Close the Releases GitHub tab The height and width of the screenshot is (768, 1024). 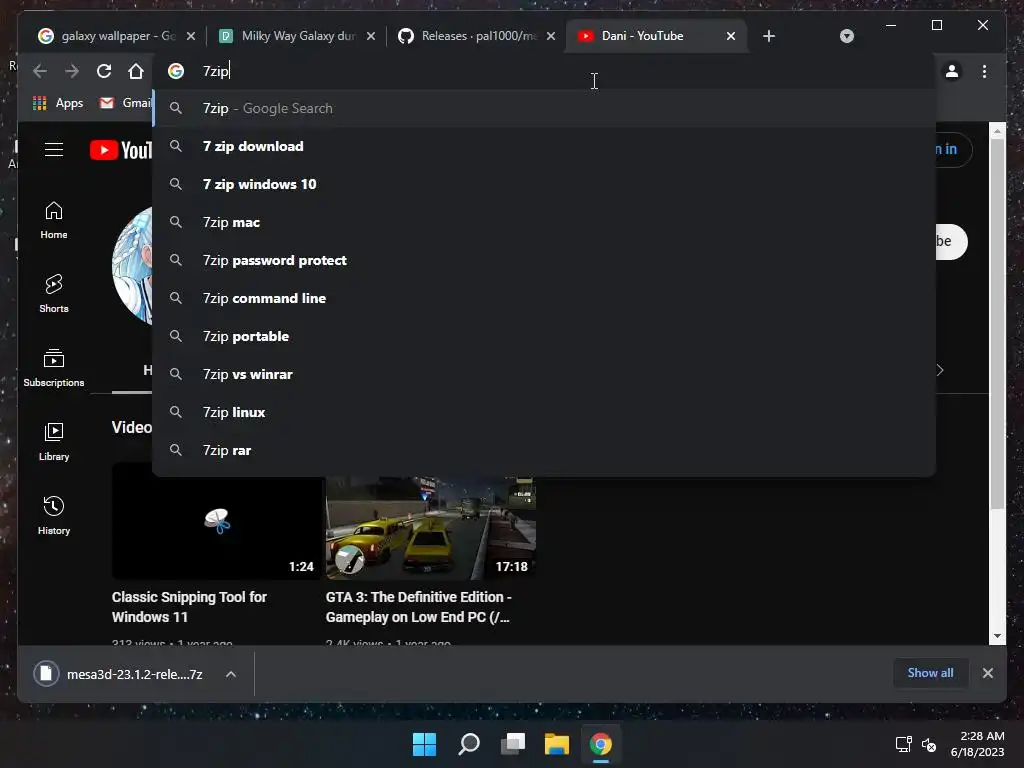coord(551,36)
